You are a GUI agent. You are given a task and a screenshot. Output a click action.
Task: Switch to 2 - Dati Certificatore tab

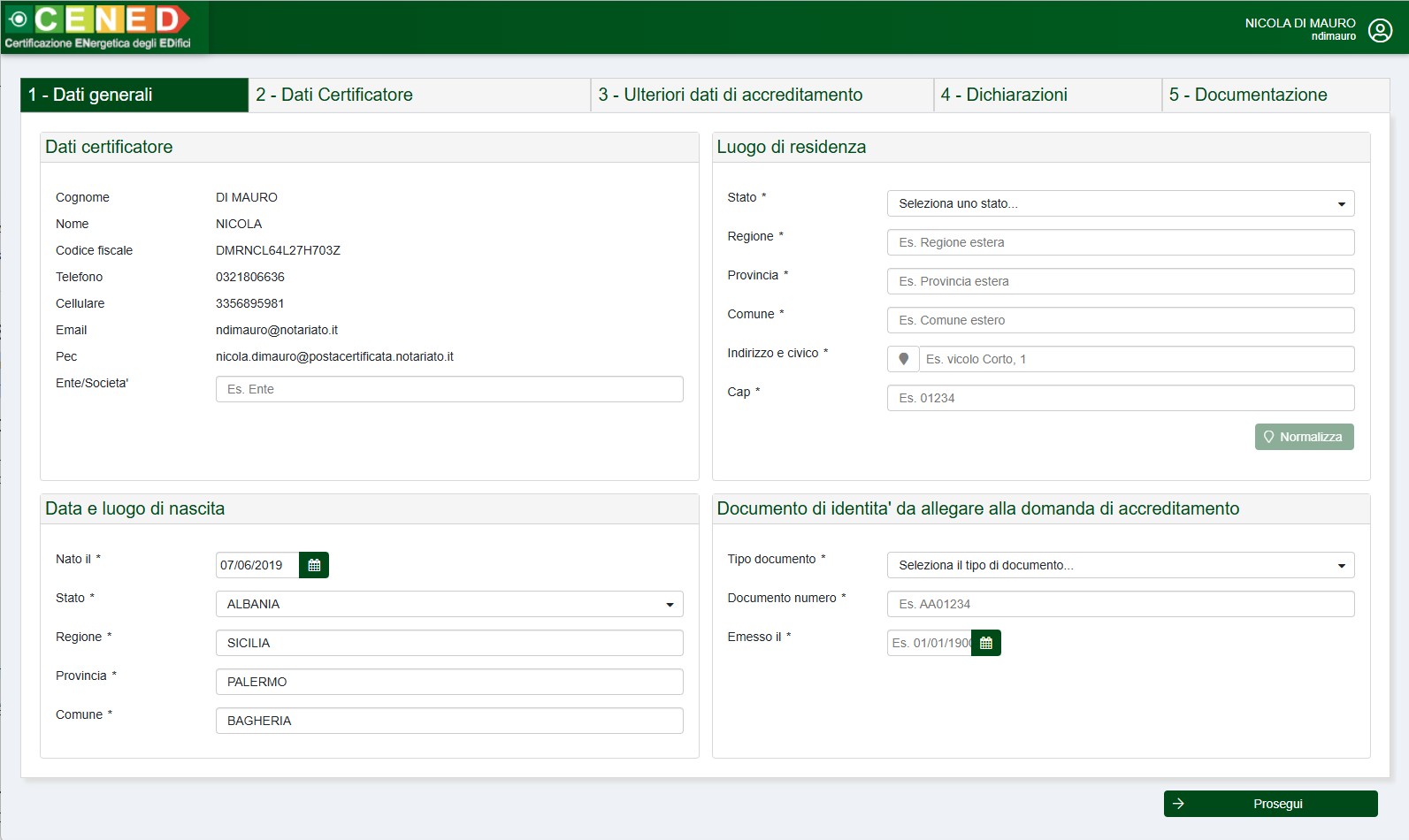419,95
